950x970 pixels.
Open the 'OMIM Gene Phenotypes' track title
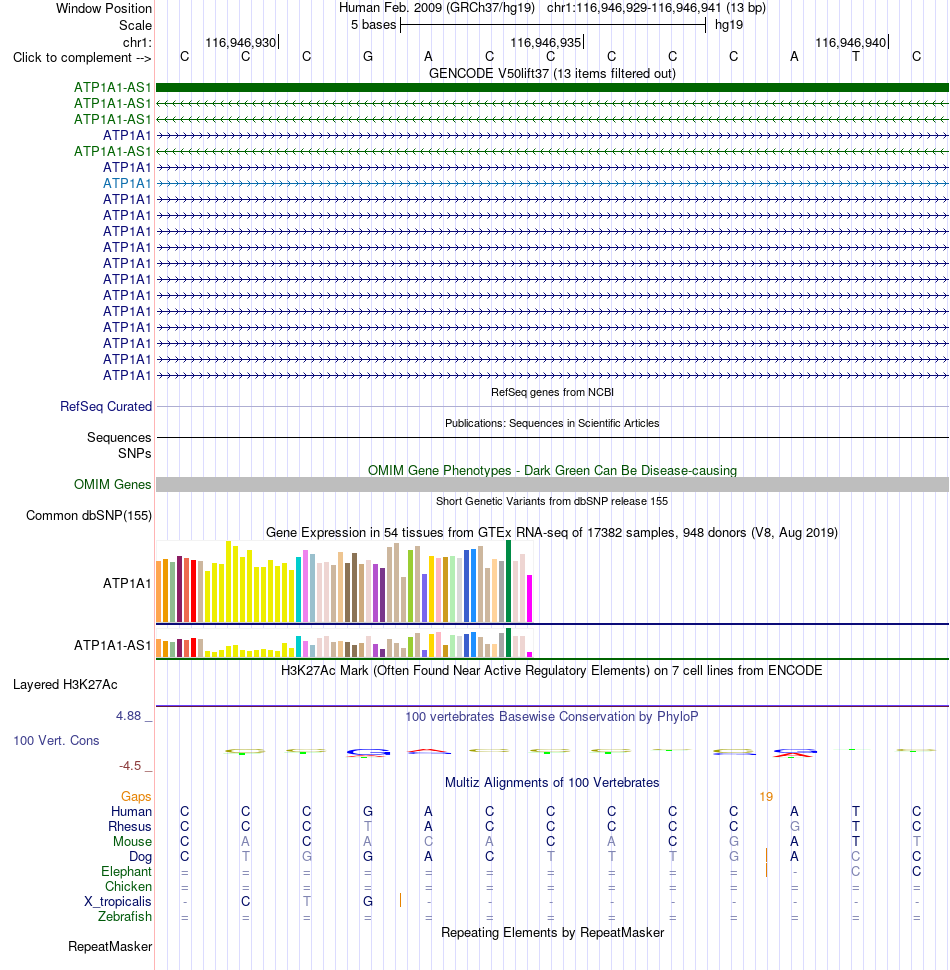552,471
